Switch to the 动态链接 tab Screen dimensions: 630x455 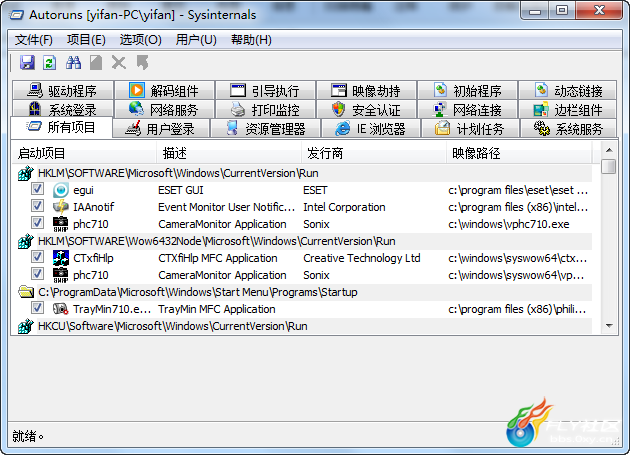point(568,90)
